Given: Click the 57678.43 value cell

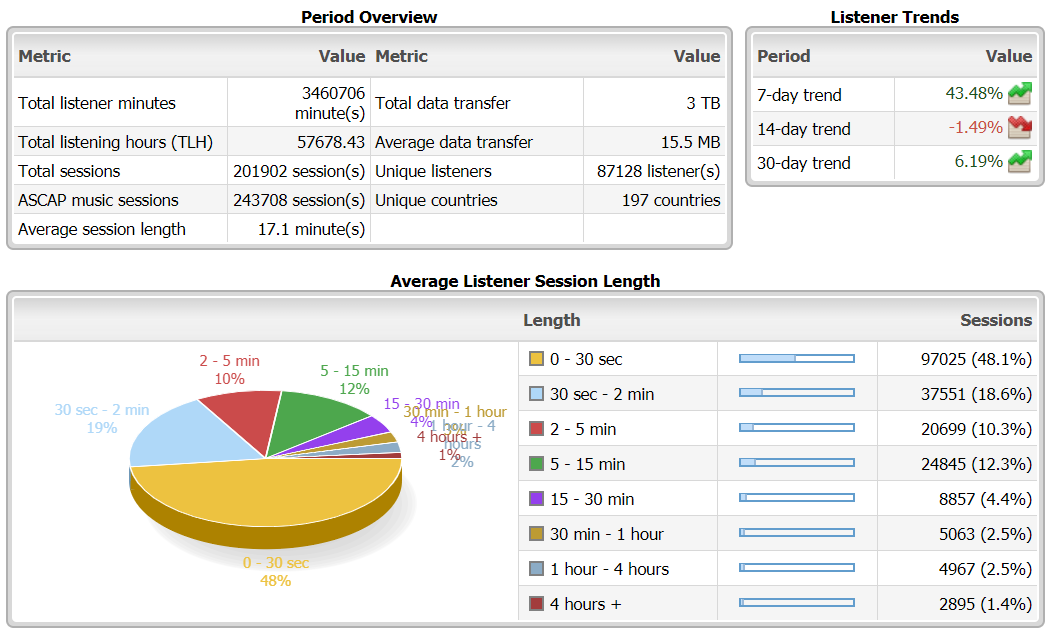Looking at the screenshot, I should 331,142.
